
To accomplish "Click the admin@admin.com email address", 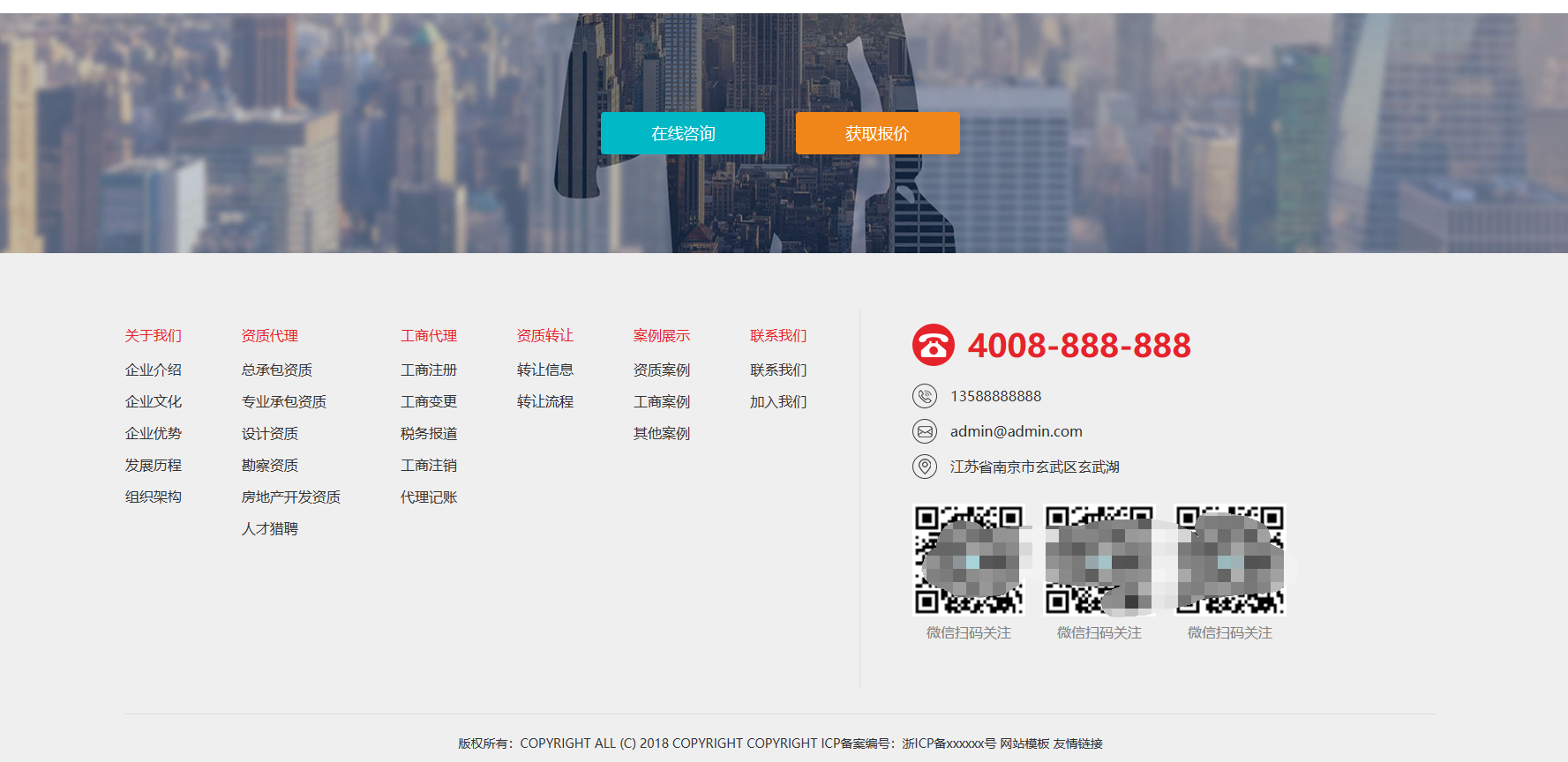I will (1016, 431).
